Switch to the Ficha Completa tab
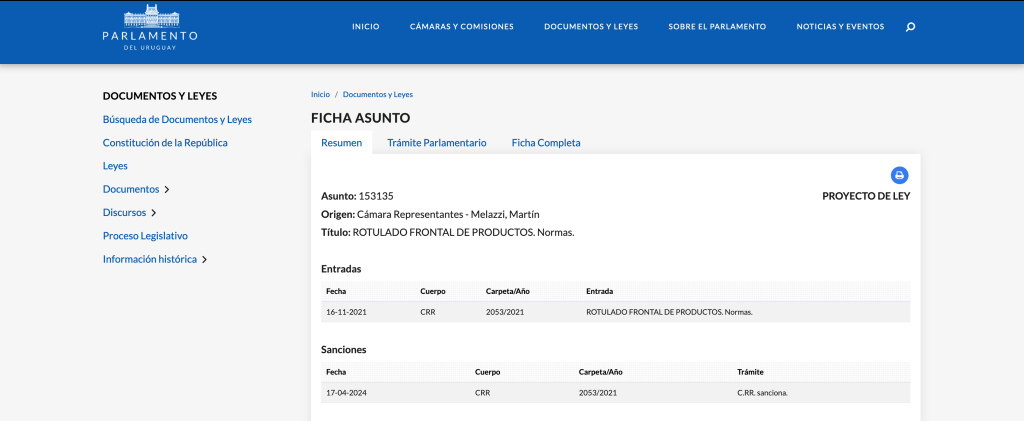The width and height of the screenshot is (1024, 421). point(546,143)
